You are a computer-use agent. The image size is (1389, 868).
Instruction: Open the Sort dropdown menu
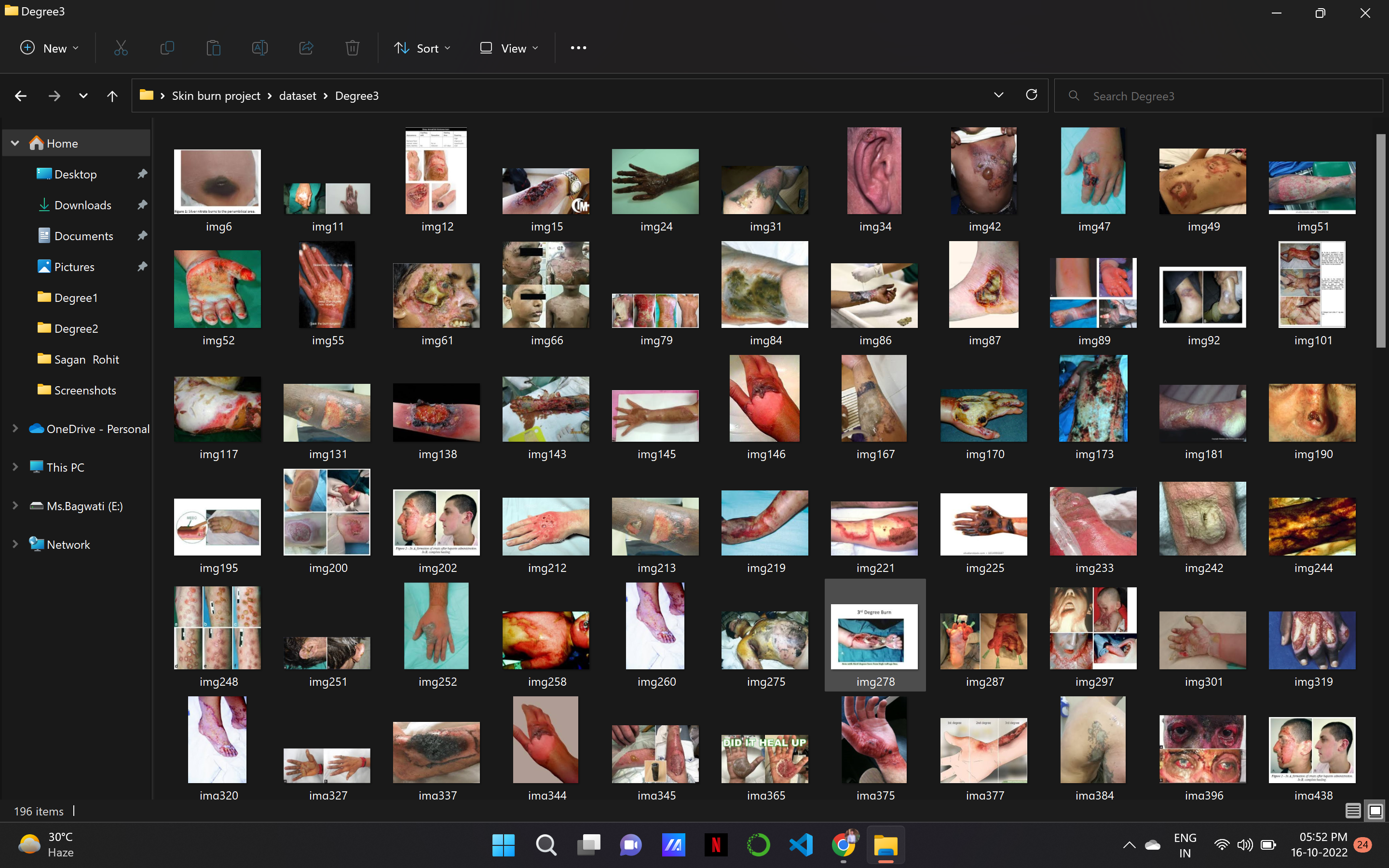click(422, 48)
